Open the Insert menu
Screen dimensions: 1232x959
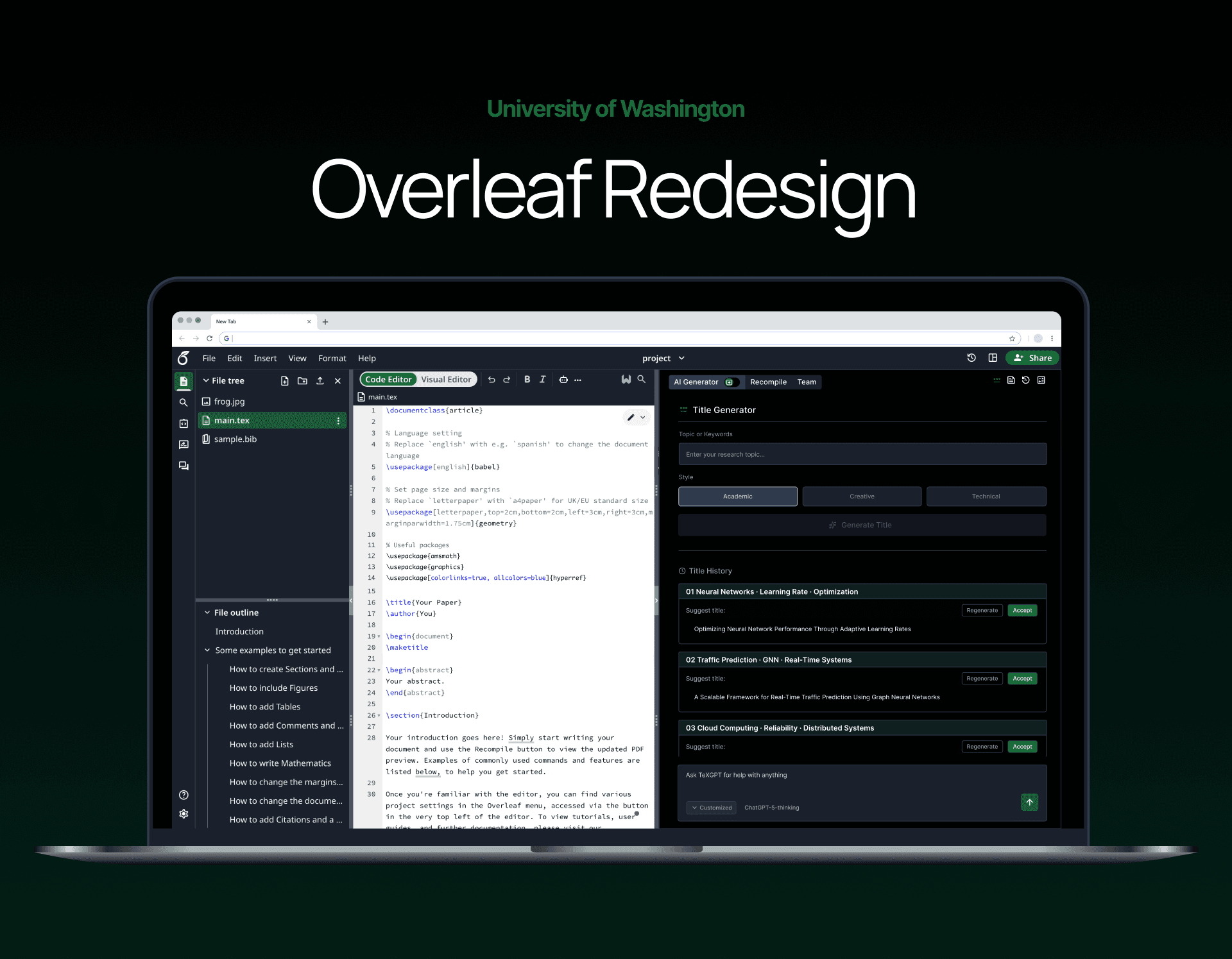click(265, 358)
